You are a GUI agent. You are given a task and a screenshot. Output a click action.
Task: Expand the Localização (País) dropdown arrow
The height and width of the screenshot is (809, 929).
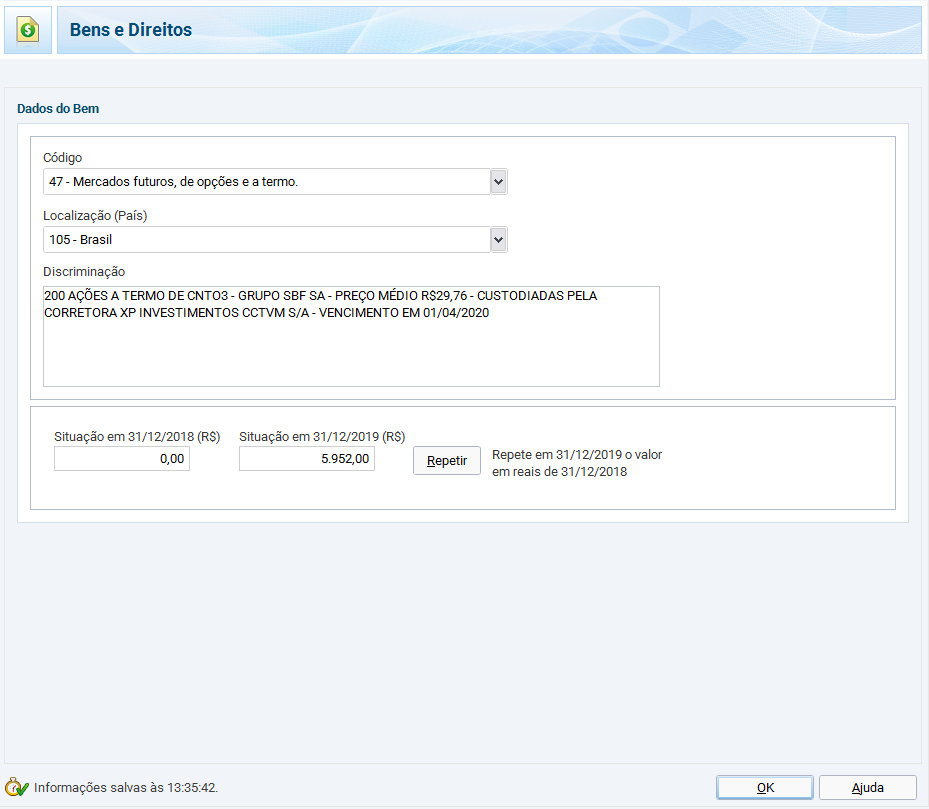tap(498, 240)
